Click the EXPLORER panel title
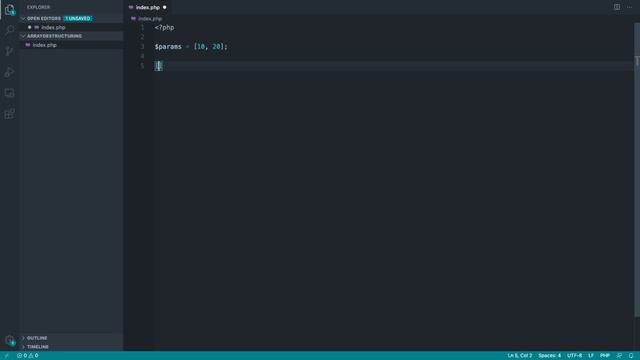 point(38,7)
